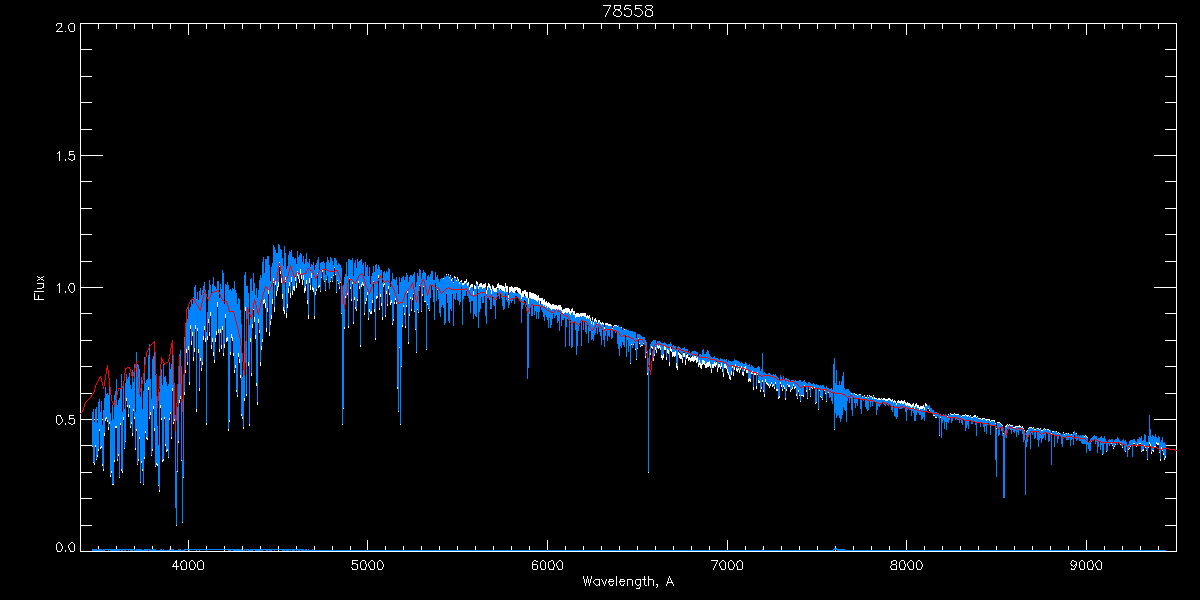Viewport: 1200px width, 600px height.
Task: Click the Flux y-axis label
Action: pos(40,288)
